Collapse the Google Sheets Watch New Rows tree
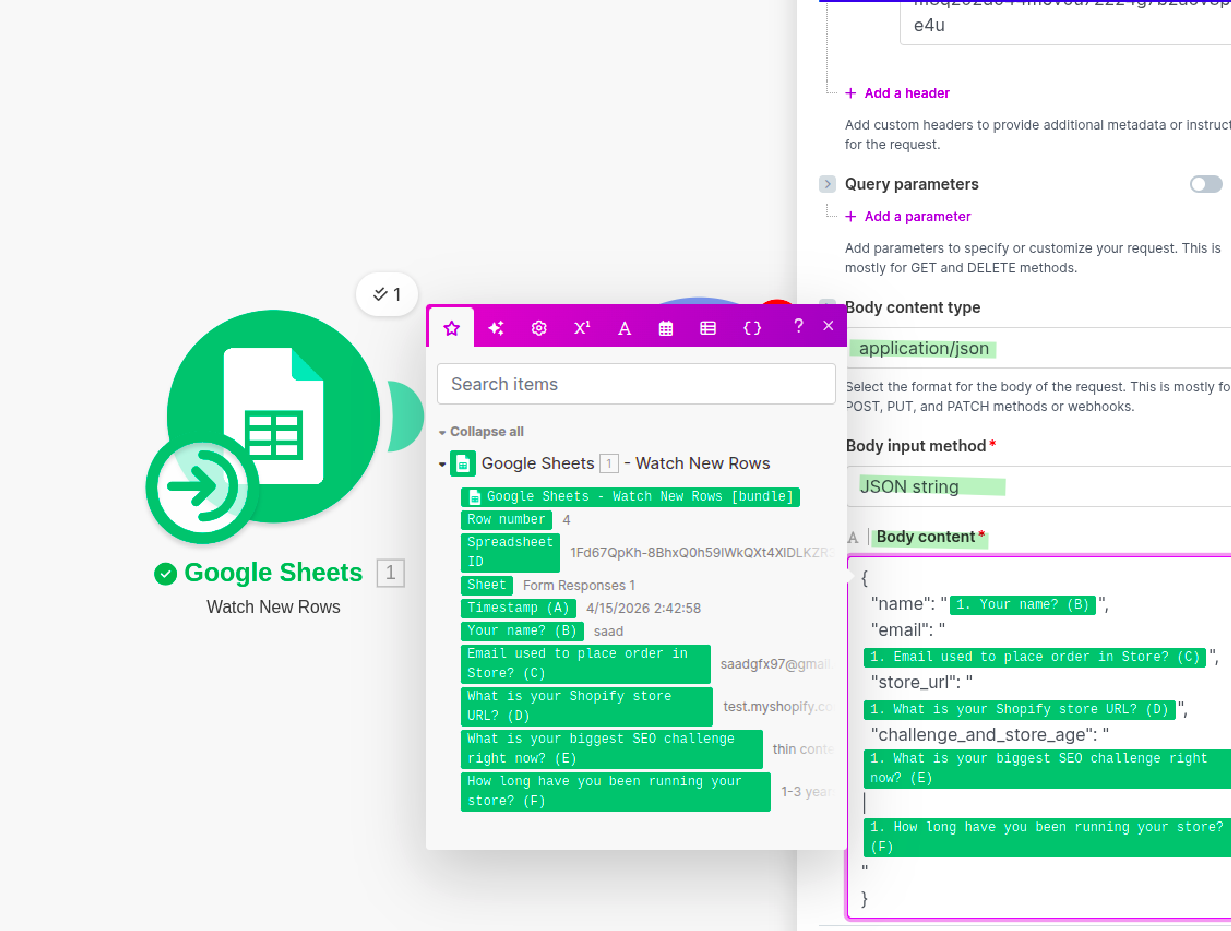 point(443,464)
